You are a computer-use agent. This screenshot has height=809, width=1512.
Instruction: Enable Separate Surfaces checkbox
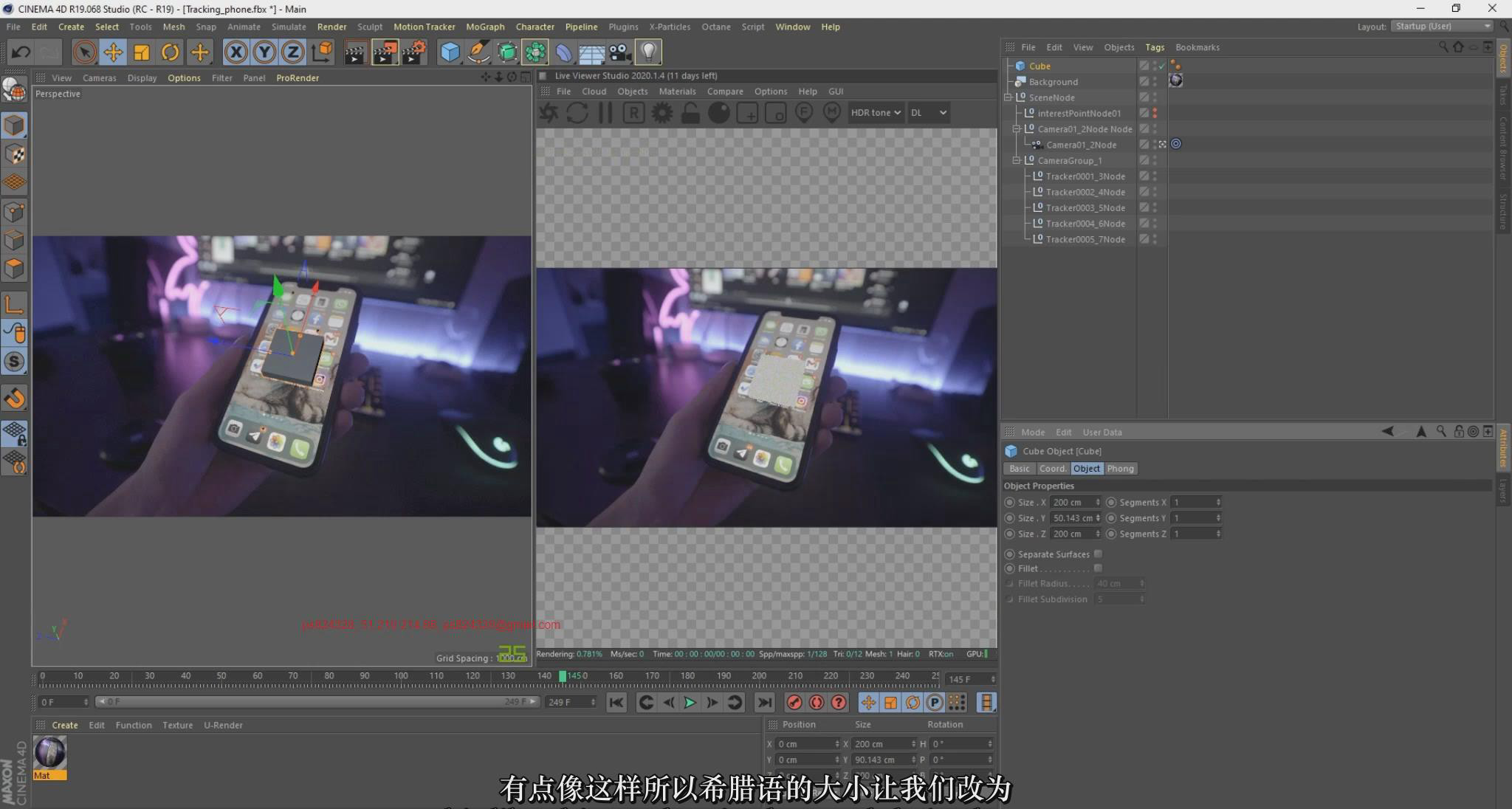(x=1098, y=554)
